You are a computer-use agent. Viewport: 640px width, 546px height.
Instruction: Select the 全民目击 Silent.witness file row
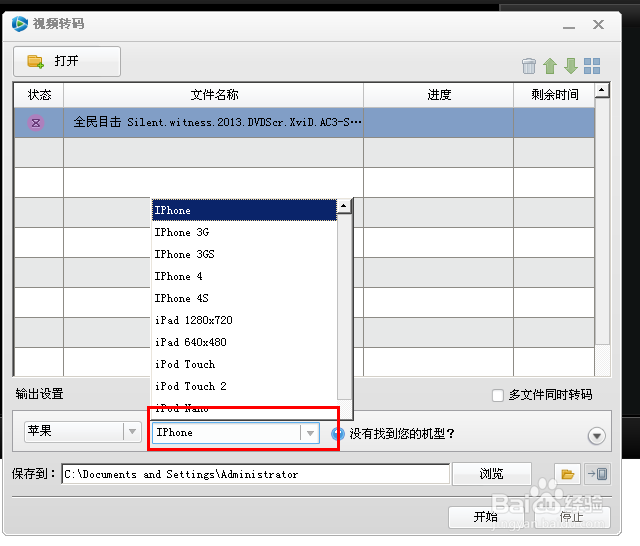[304, 122]
